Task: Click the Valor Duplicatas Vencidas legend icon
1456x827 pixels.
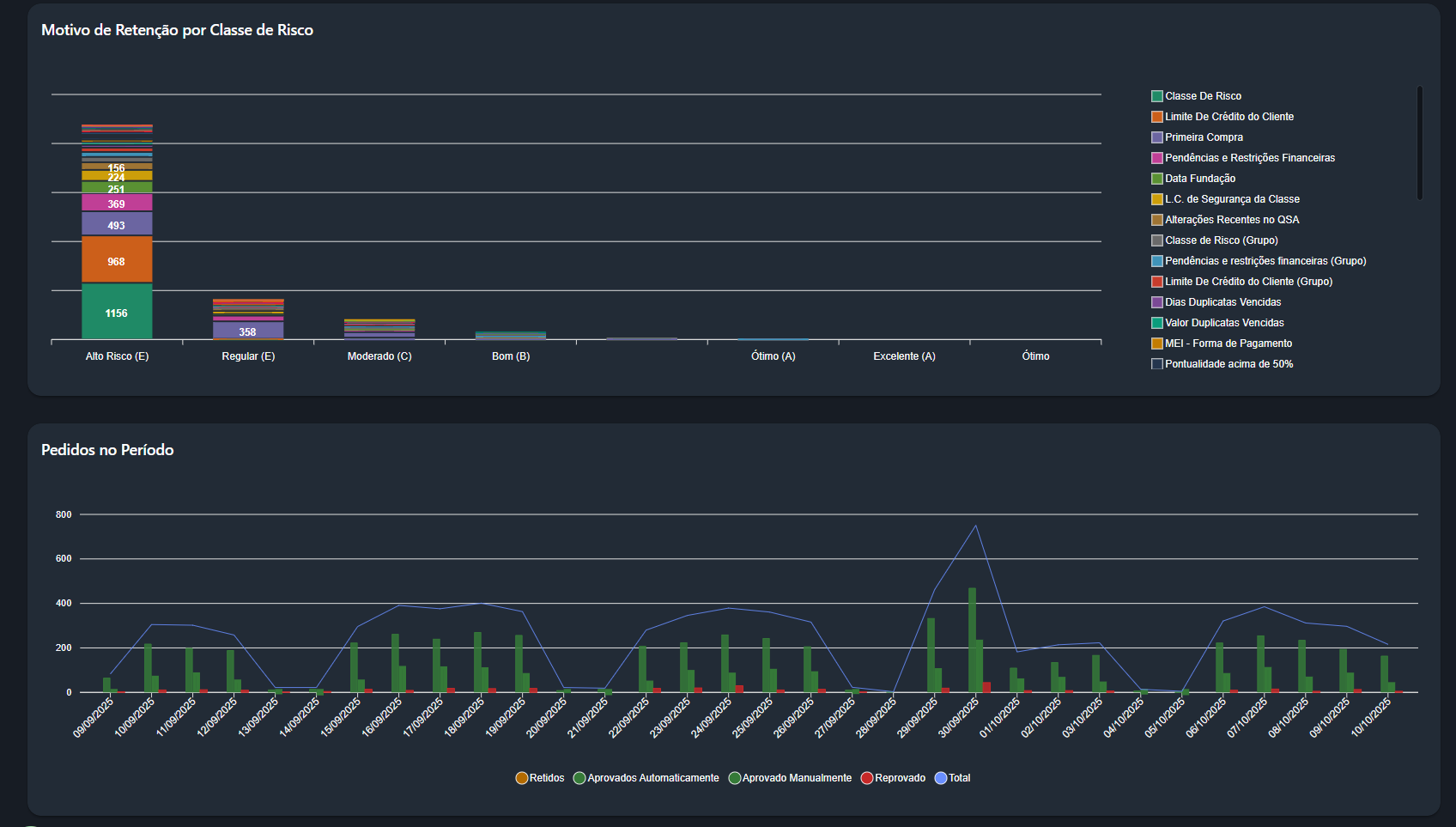Action: coord(1156,323)
